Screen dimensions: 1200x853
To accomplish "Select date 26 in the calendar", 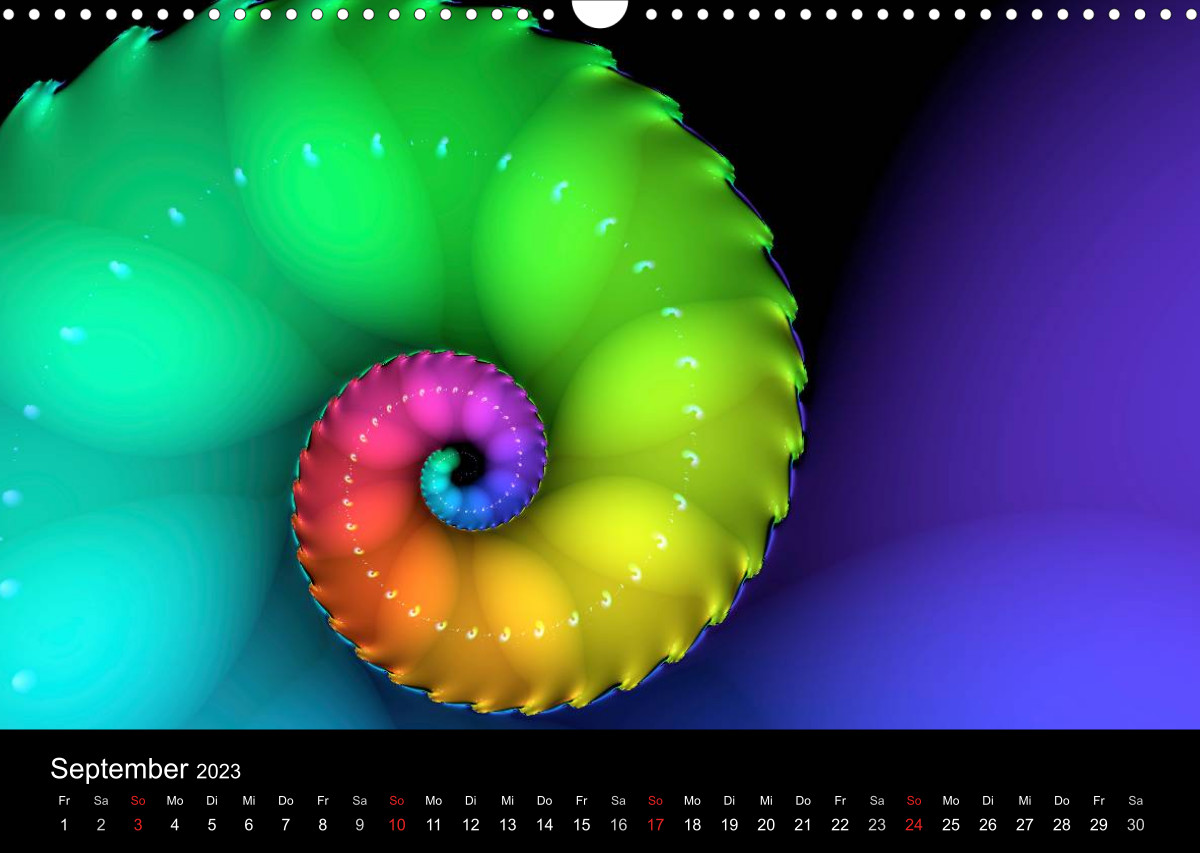I will (x=988, y=825).
